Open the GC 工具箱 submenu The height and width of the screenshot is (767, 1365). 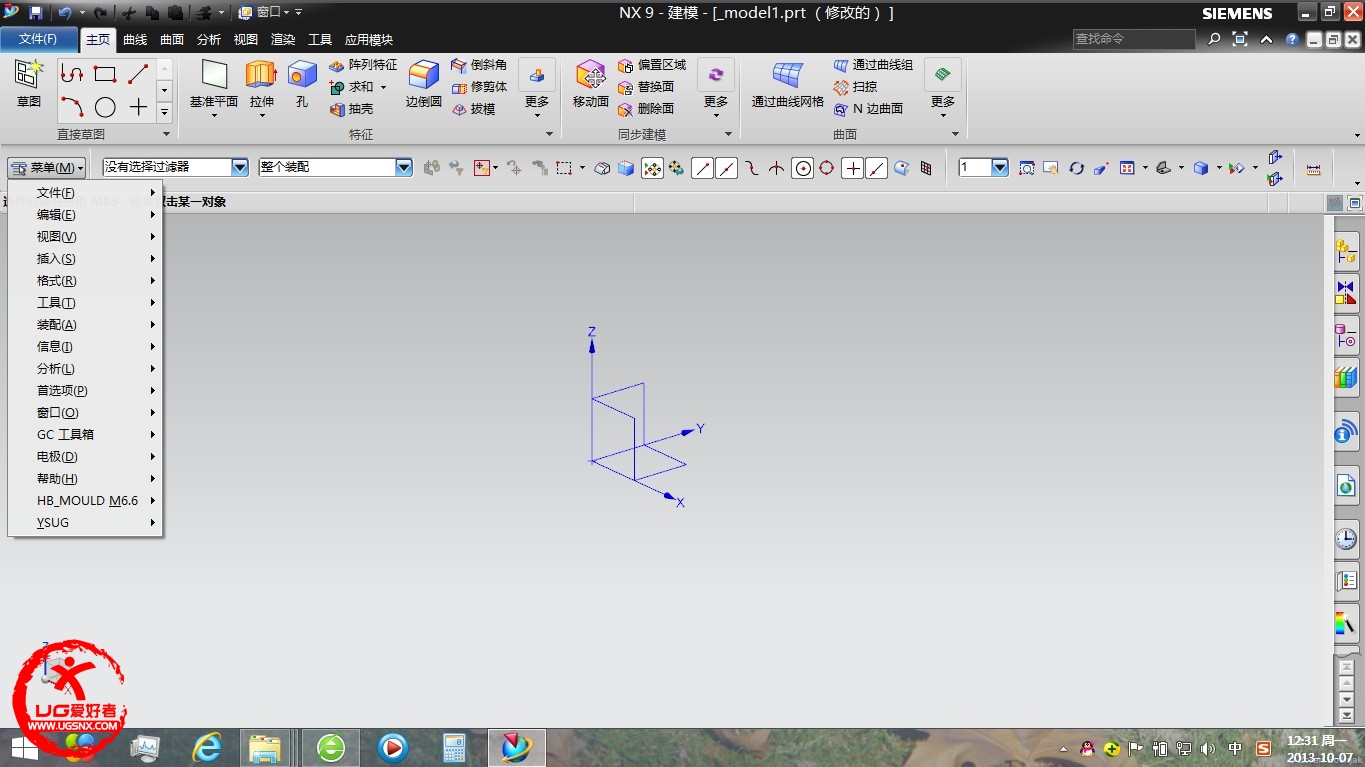85,435
